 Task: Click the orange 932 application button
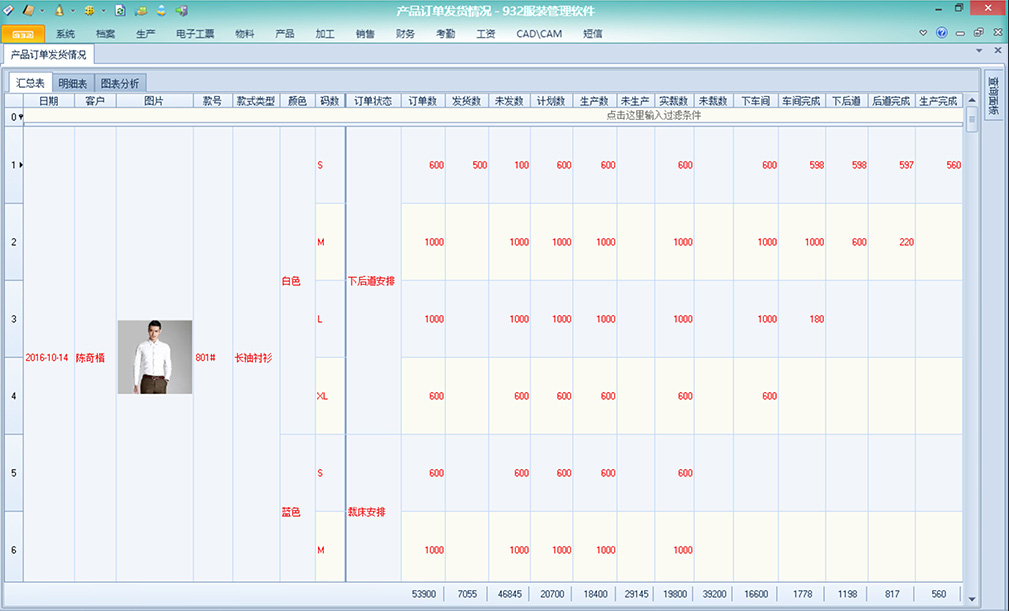pyautogui.click(x=22, y=33)
